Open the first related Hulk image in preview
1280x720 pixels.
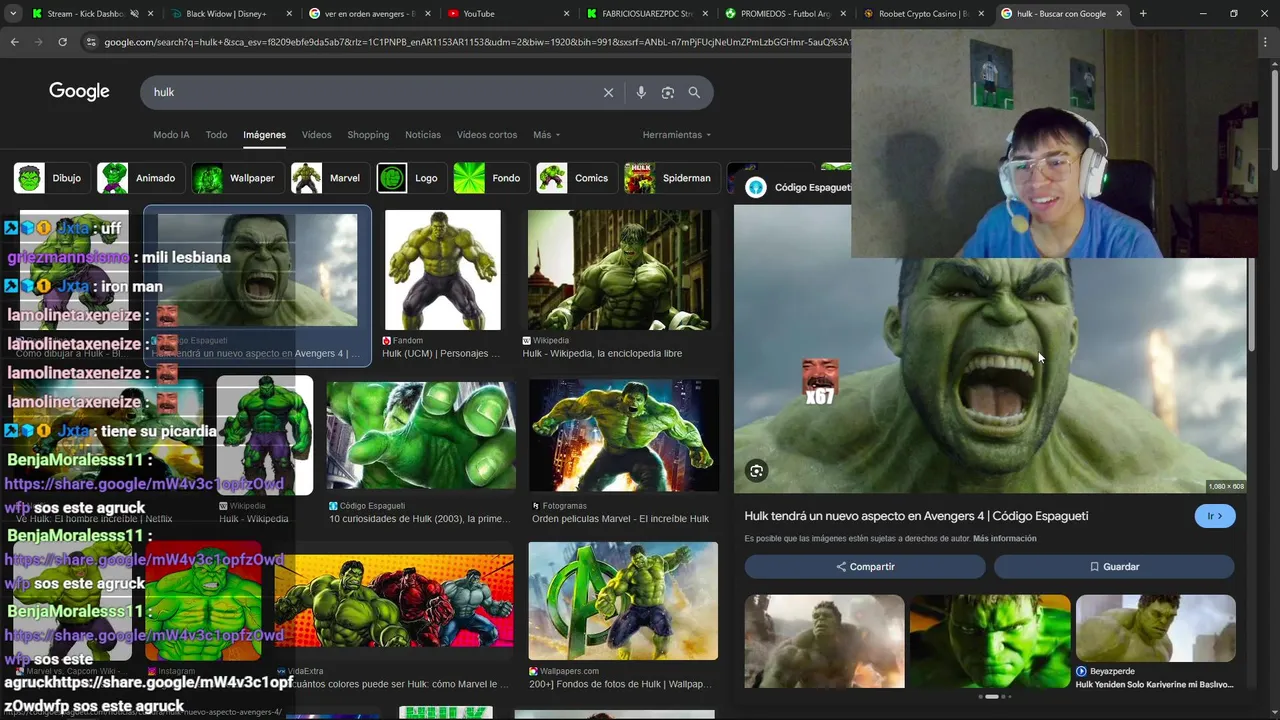click(824, 641)
